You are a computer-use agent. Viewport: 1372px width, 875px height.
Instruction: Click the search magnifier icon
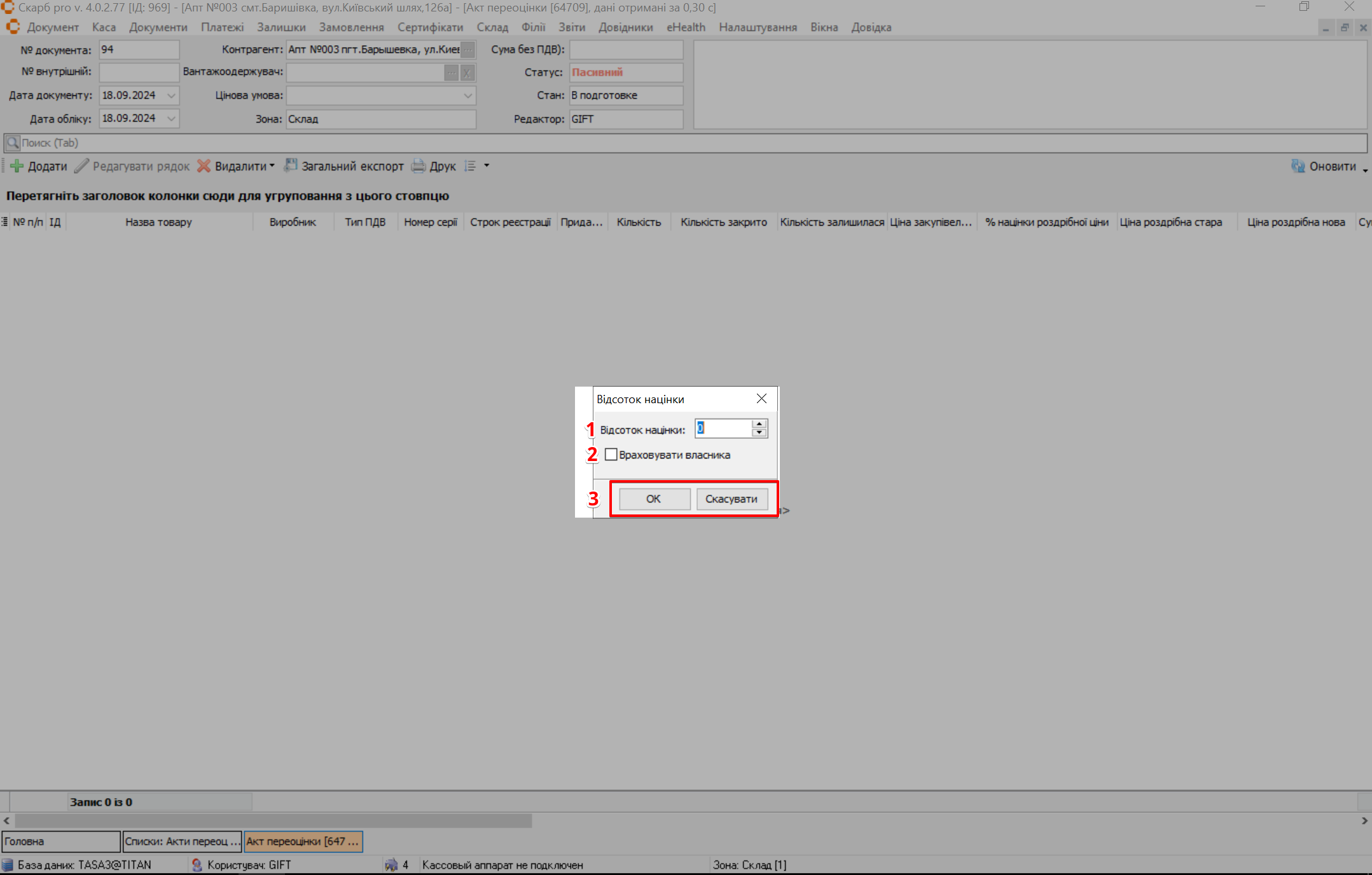(x=12, y=142)
